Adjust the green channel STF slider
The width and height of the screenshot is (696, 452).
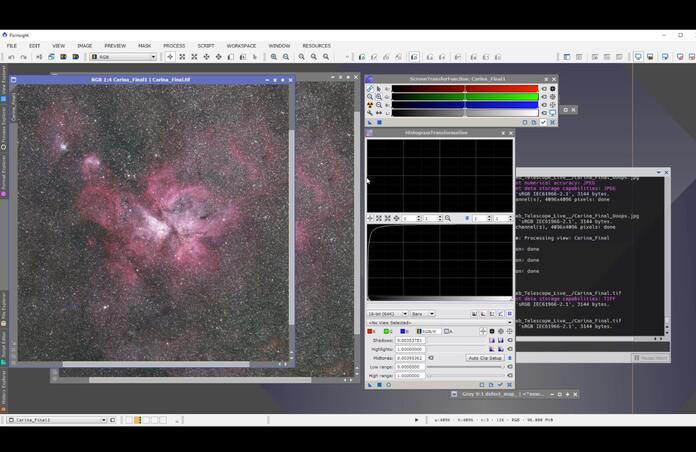click(465, 96)
